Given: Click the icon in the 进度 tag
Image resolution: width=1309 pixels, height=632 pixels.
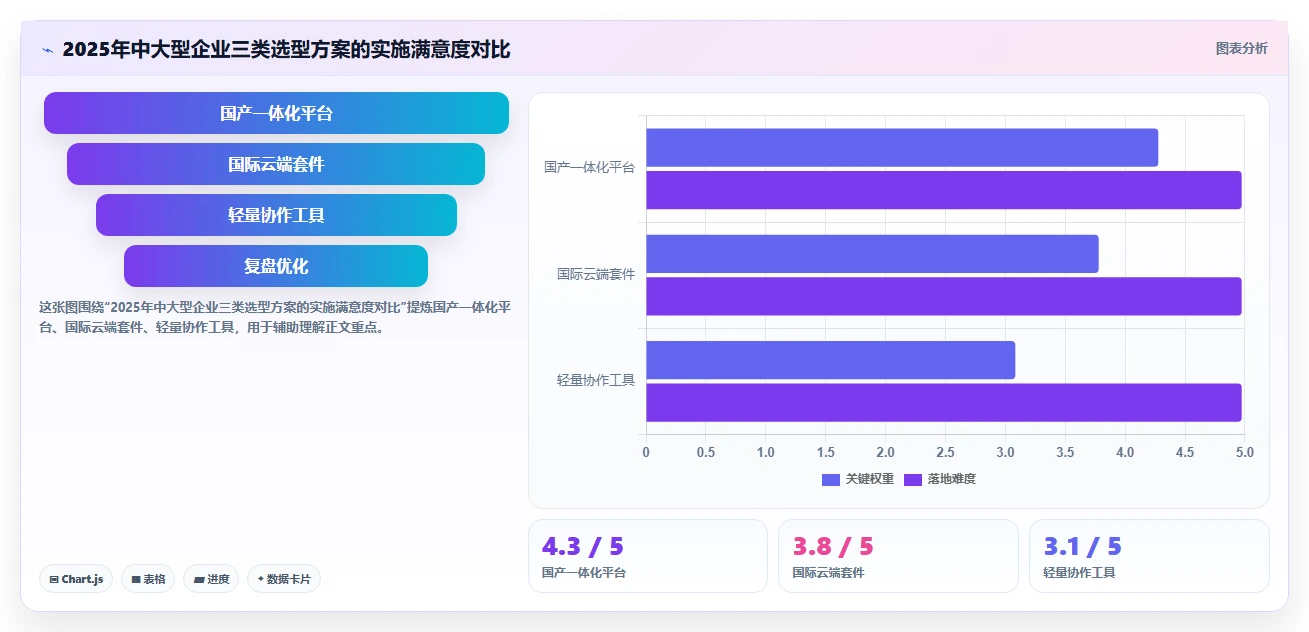Looking at the screenshot, I should [x=199, y=579].
